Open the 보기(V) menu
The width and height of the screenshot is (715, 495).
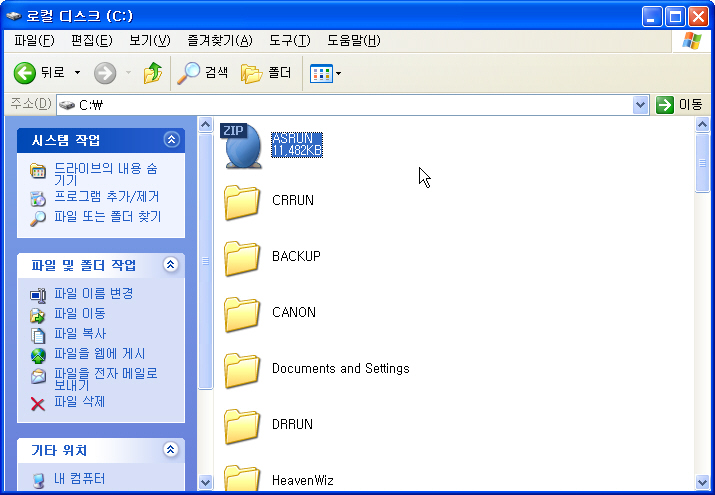point(150,41)
